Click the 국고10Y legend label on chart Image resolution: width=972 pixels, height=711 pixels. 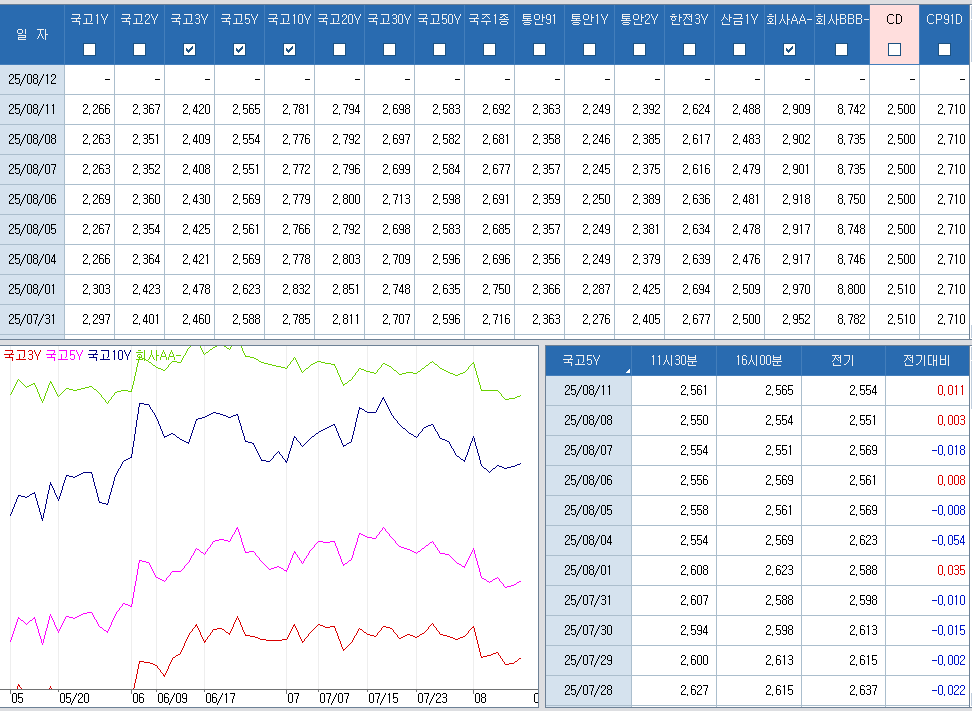point(109,354)
